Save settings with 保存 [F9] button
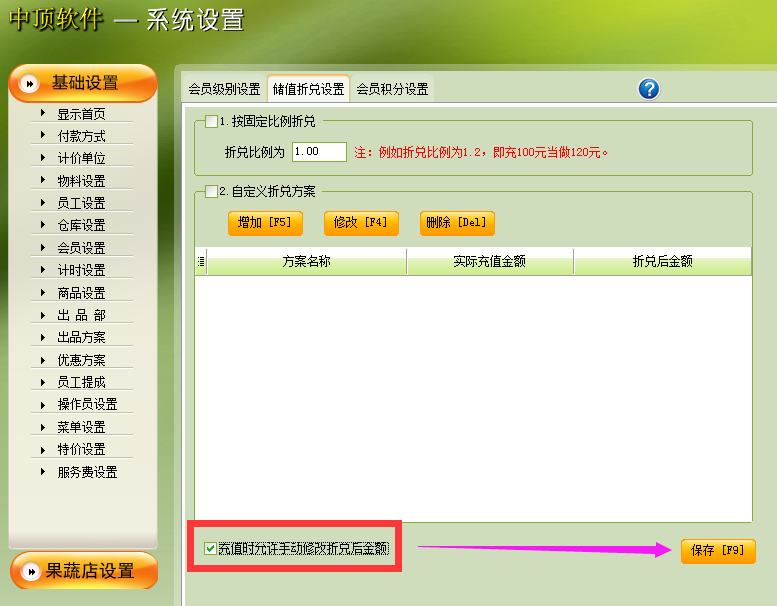Image resolution: width=777 pixels, height=606 pixels. click(x=718, y=551)
